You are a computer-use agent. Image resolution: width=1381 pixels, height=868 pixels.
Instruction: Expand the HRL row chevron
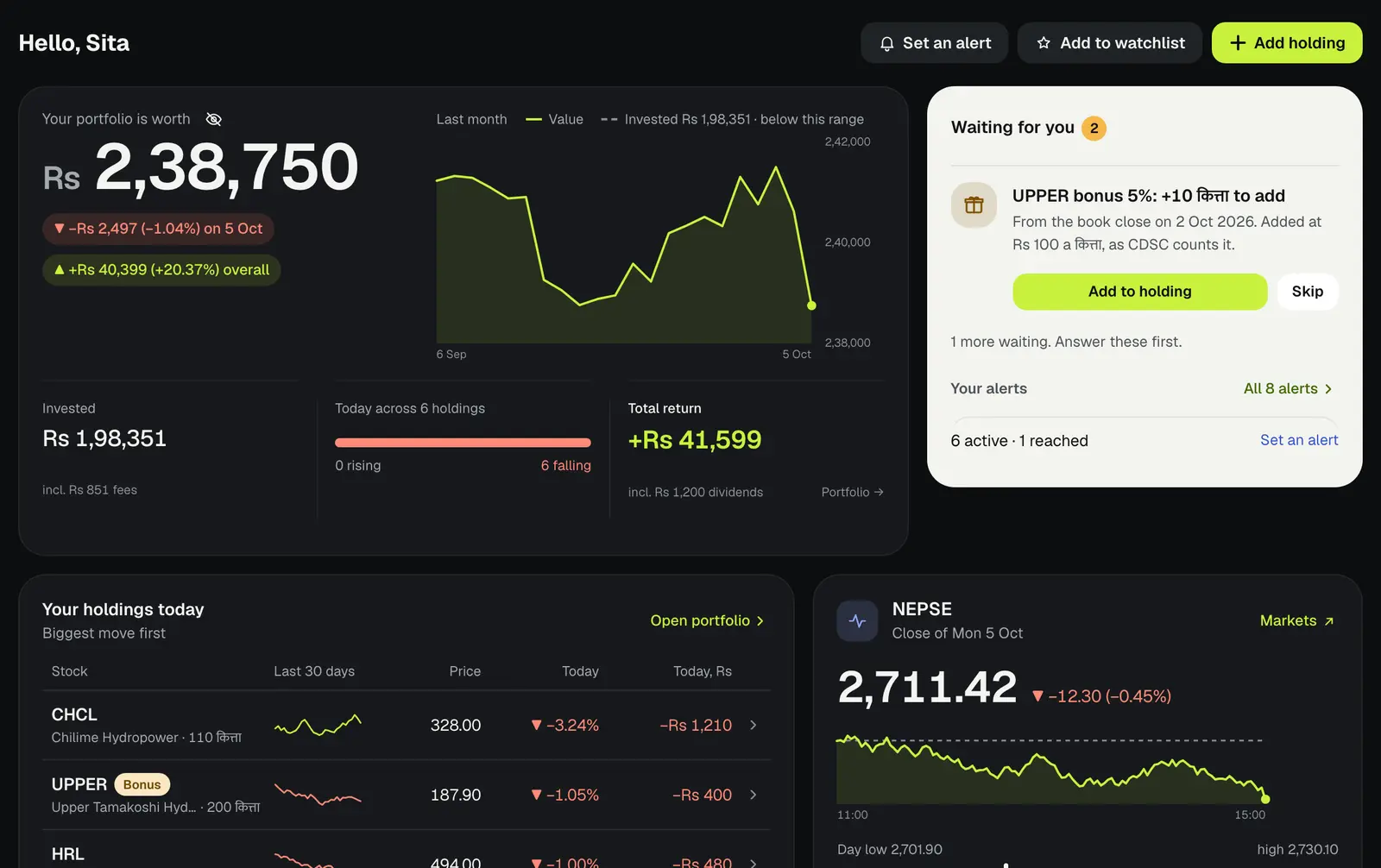coord(754,862)
